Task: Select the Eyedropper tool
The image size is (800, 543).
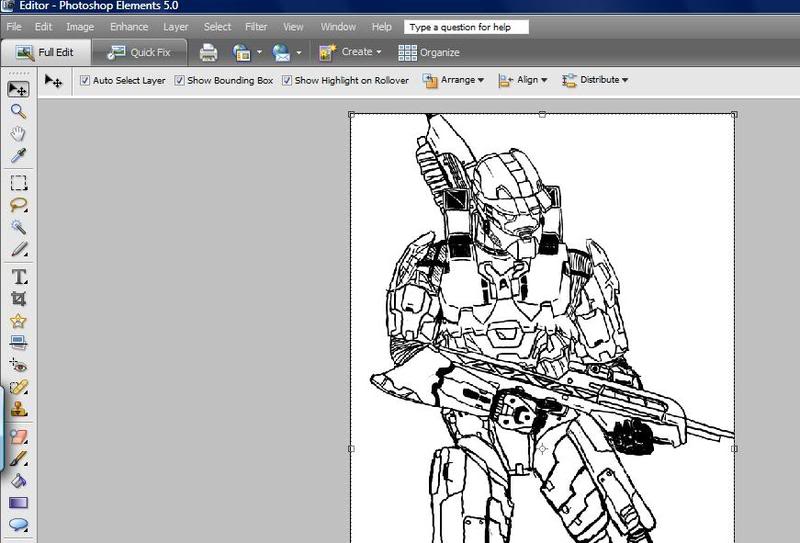Action: tap(18, 156)
